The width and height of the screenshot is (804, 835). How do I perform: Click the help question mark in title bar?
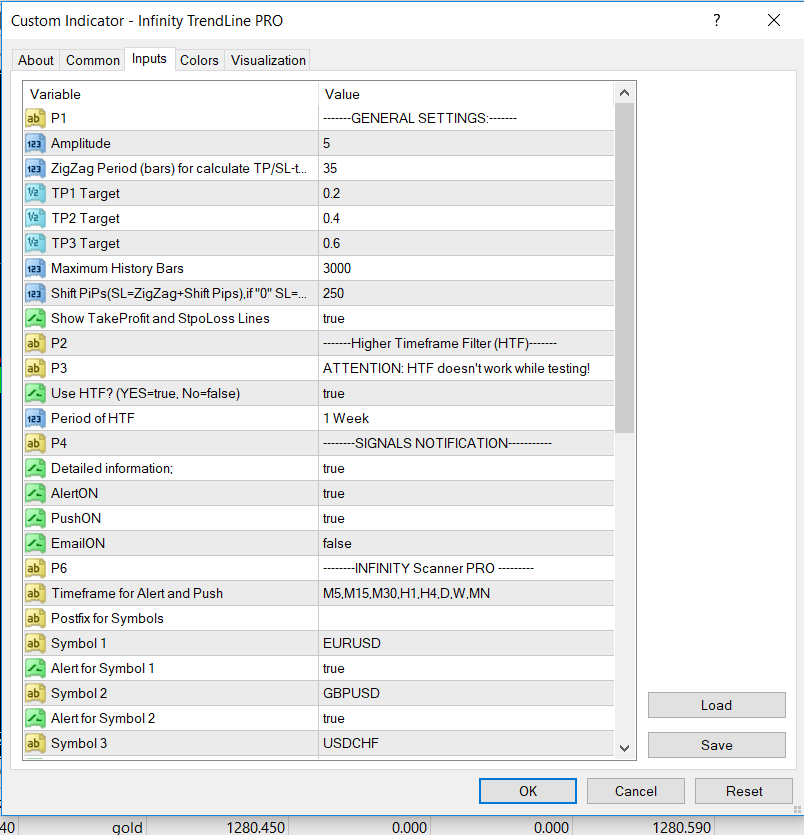717,20
